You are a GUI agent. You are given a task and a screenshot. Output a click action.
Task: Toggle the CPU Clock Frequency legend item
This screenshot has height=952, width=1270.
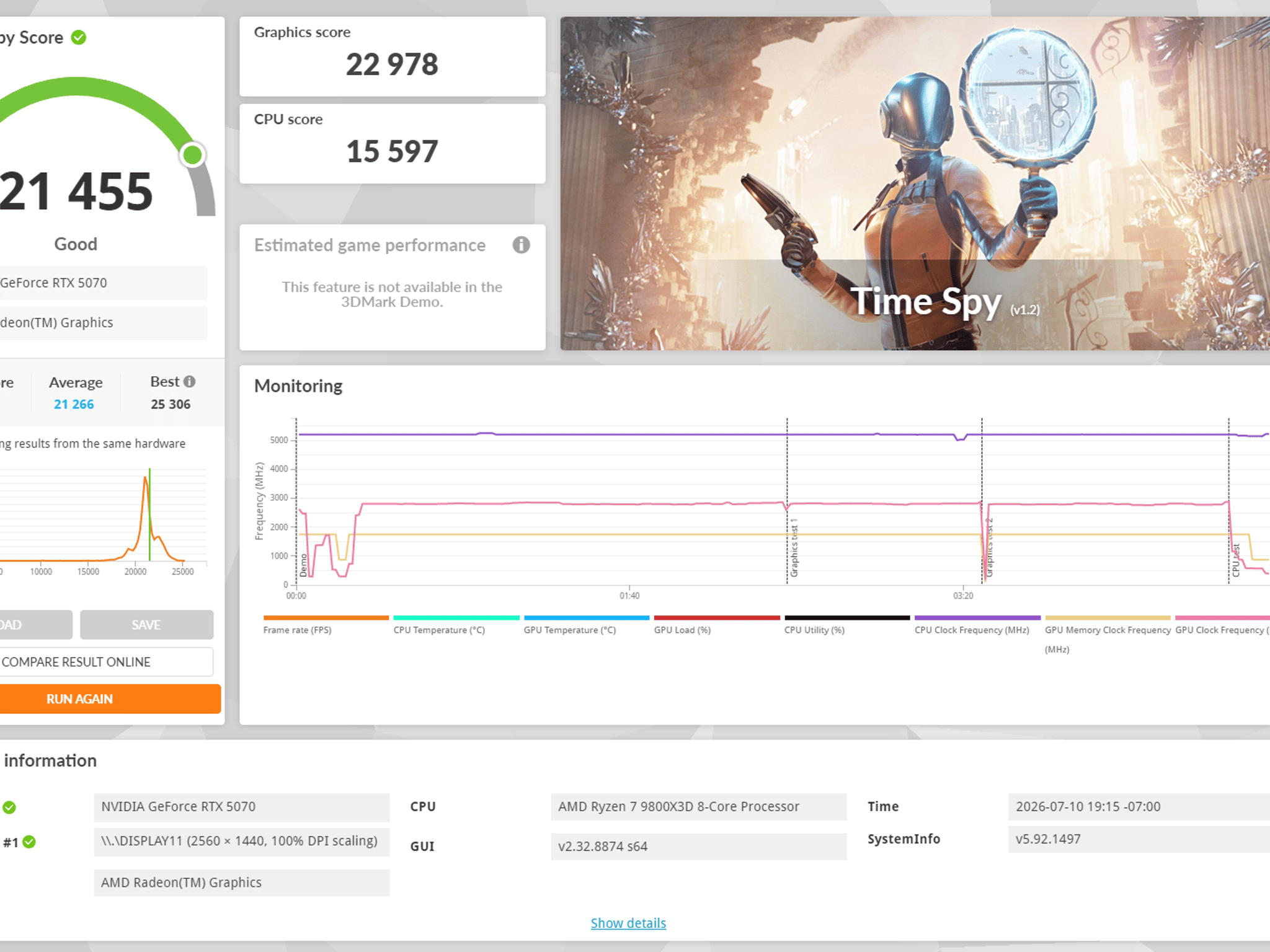click(977, 625)
